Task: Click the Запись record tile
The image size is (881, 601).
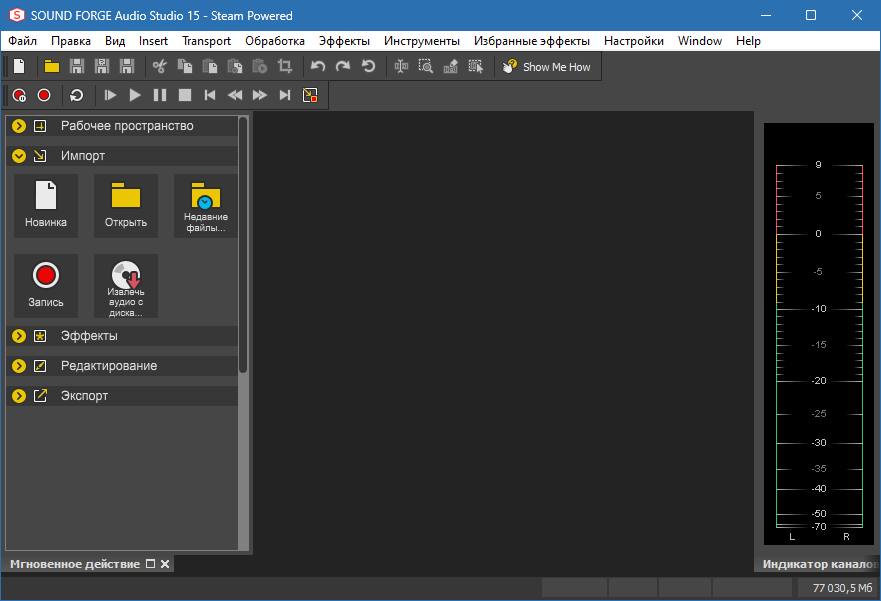Action: [x=46, y=286]
